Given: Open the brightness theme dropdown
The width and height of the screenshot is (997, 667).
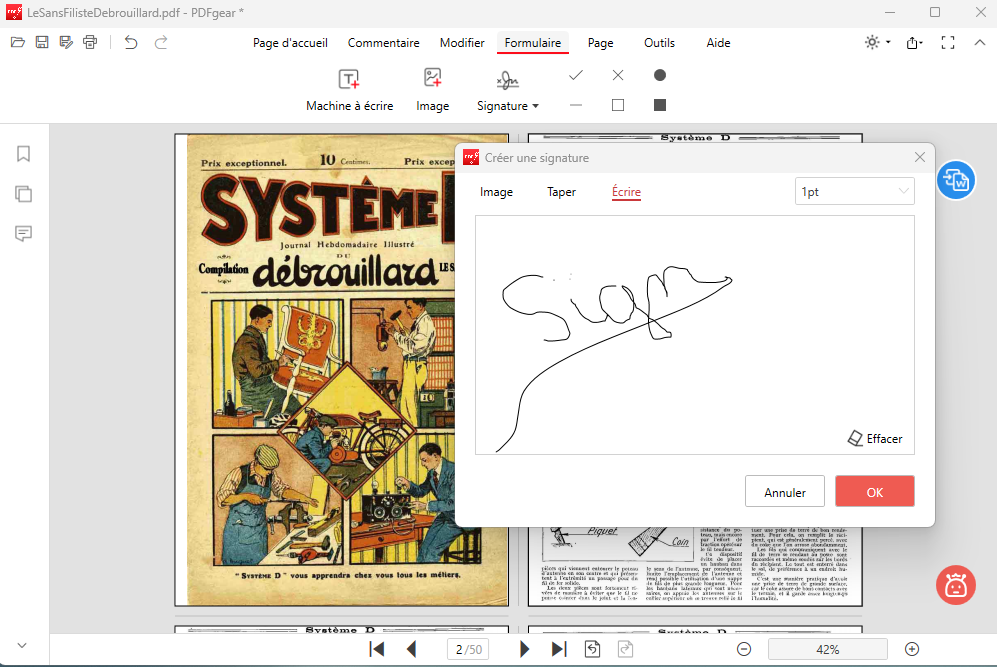Looking at the screenshot, I should tap(878, 43).
